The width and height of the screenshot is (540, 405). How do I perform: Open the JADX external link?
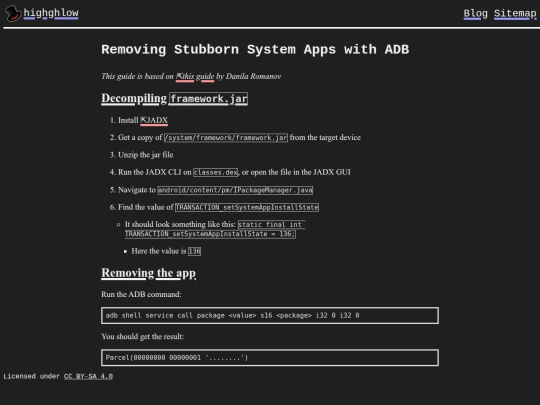(154, 120)
